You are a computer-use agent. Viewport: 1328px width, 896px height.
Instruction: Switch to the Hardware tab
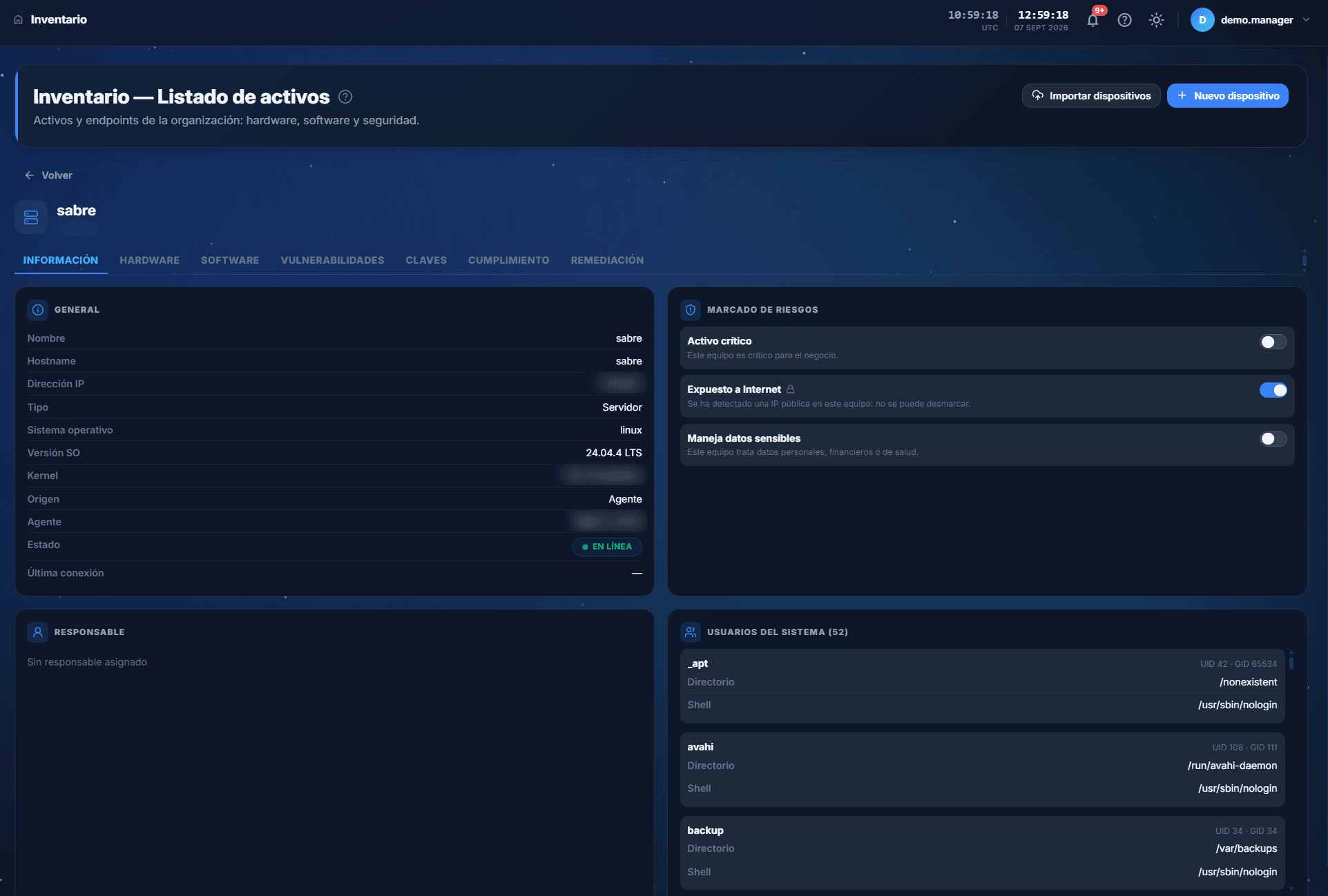tap(149, 260)
